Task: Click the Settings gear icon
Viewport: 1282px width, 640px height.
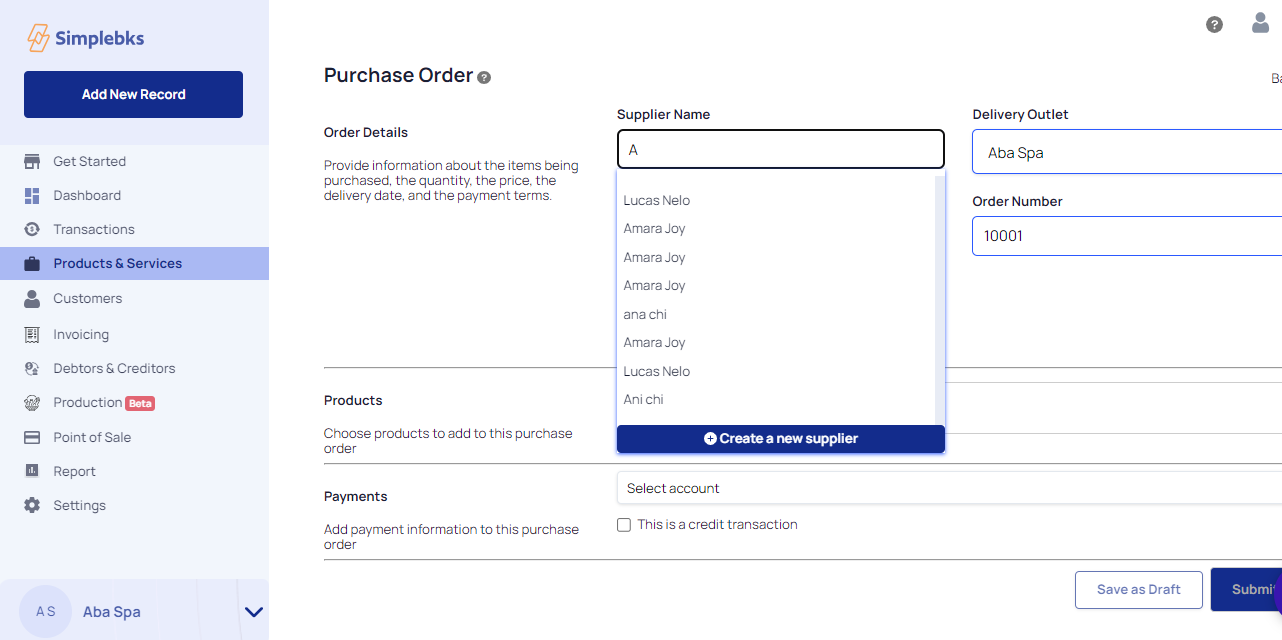Action: click(x=32, y=505)
